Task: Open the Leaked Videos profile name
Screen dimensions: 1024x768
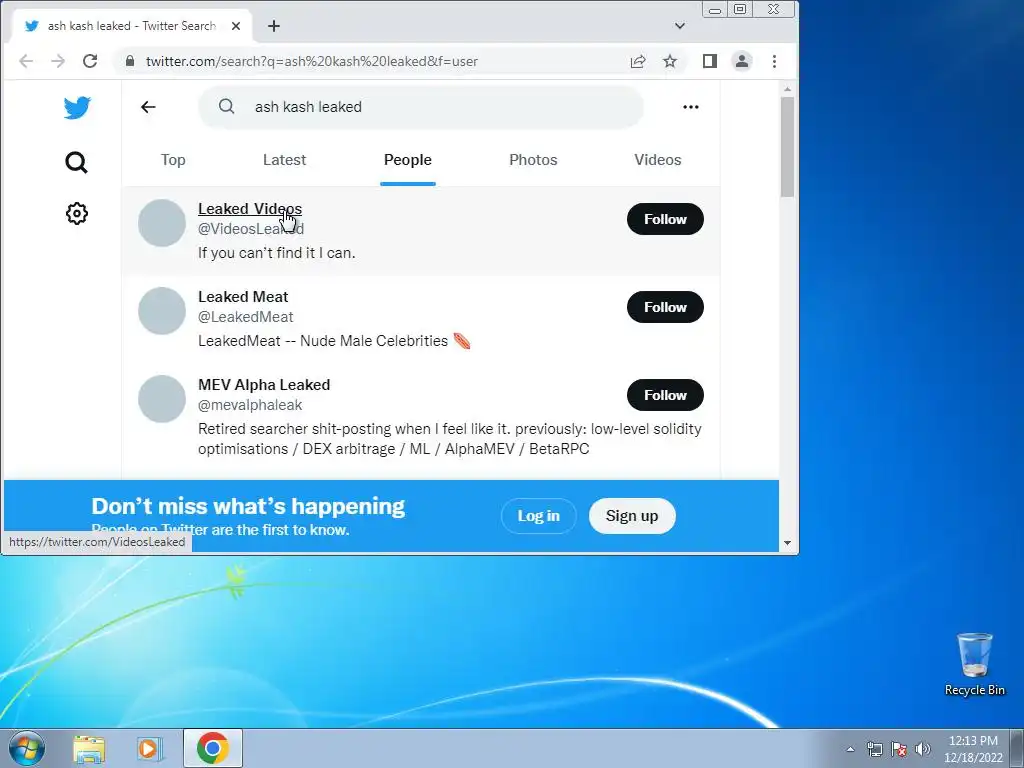Action: click(x=249, y=209)
